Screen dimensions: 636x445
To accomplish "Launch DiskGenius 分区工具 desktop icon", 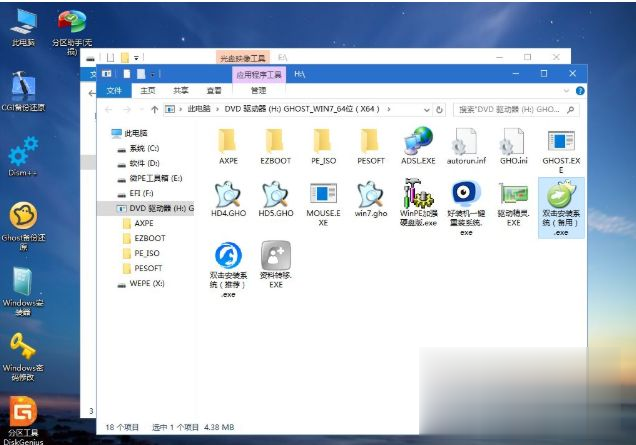I will point(23,420).
